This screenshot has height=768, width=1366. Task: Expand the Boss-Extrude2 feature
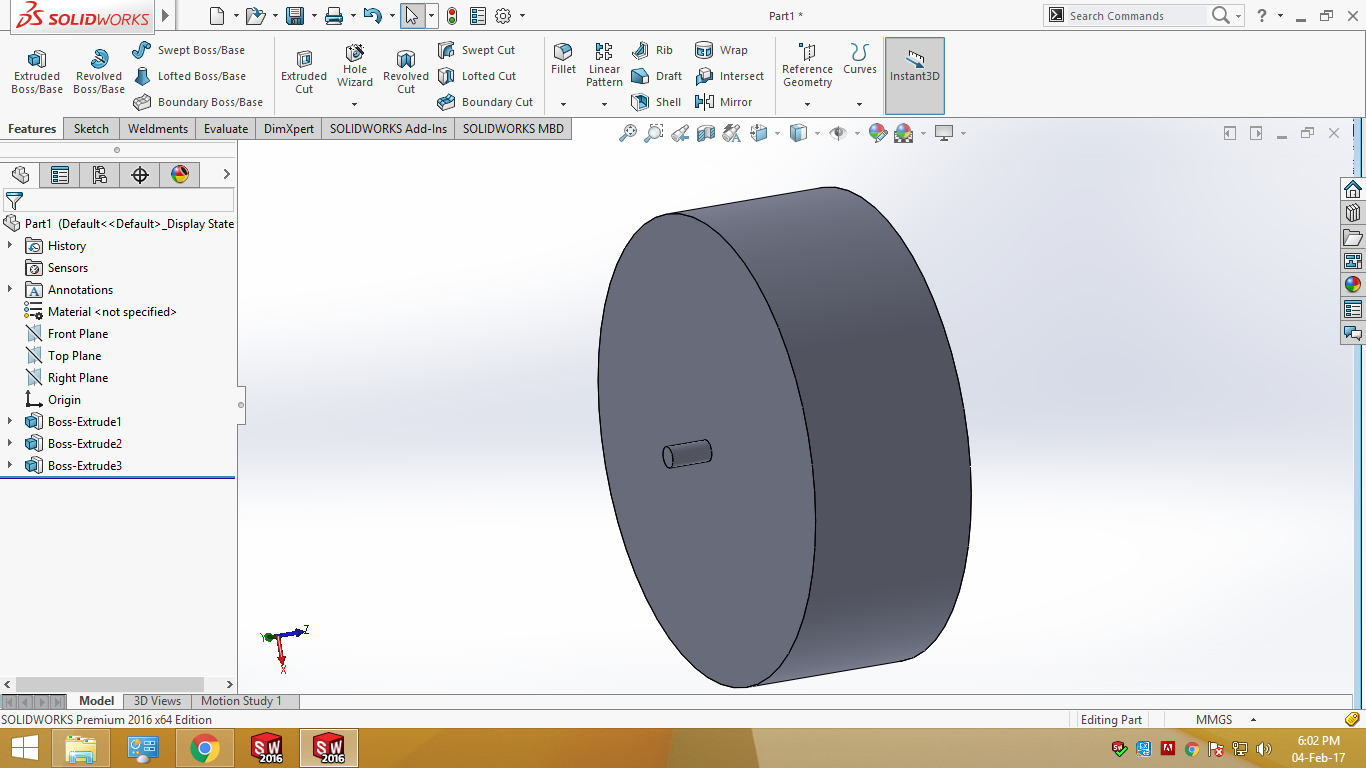[10, 444]
